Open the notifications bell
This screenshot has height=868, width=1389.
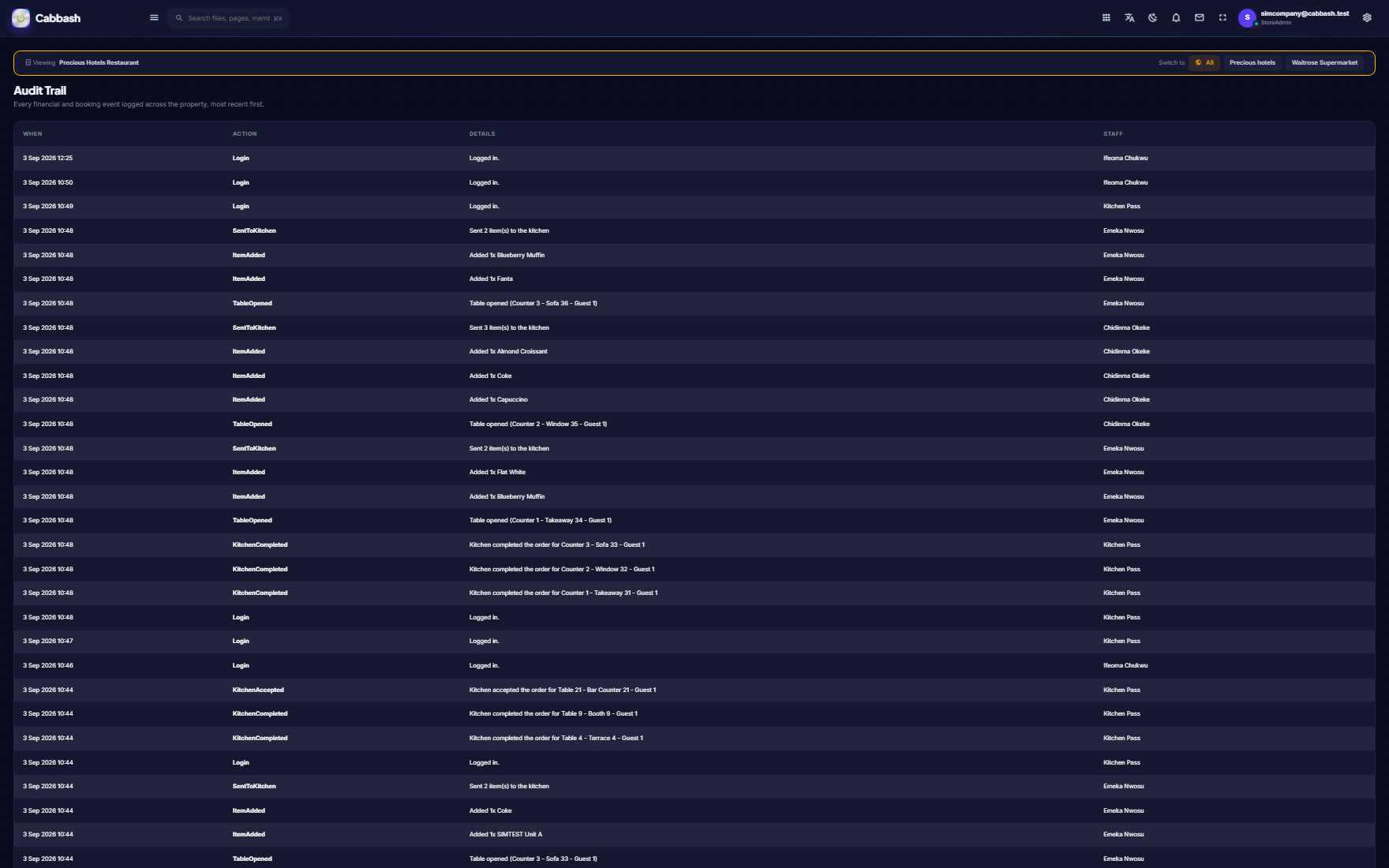[1176, 18]
